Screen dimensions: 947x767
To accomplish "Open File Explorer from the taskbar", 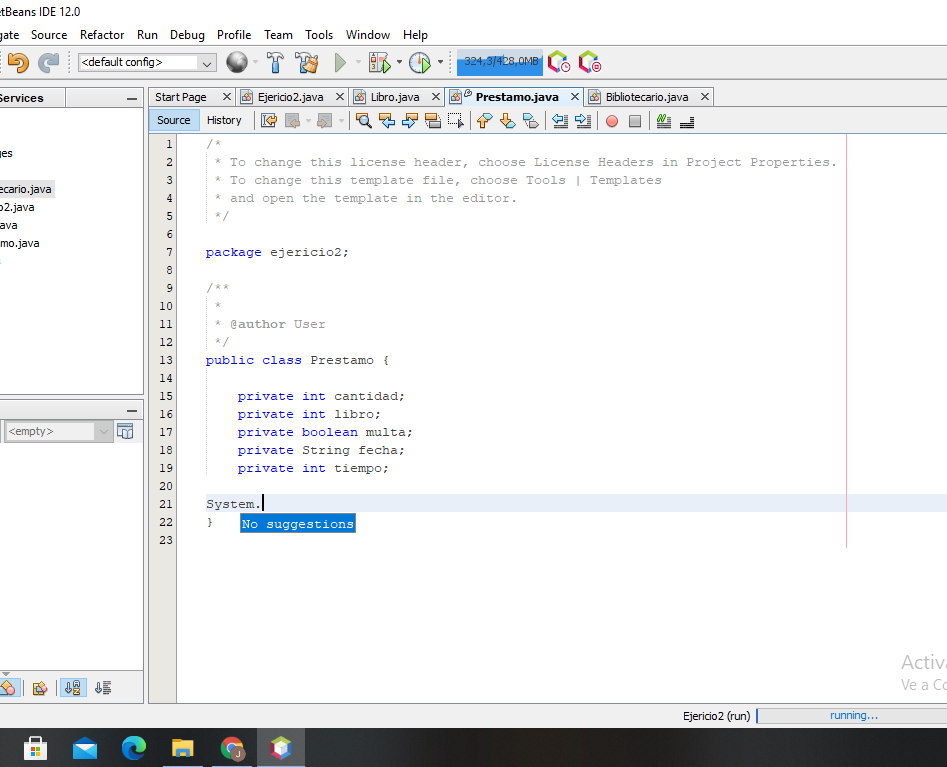I will pos(182,748).
